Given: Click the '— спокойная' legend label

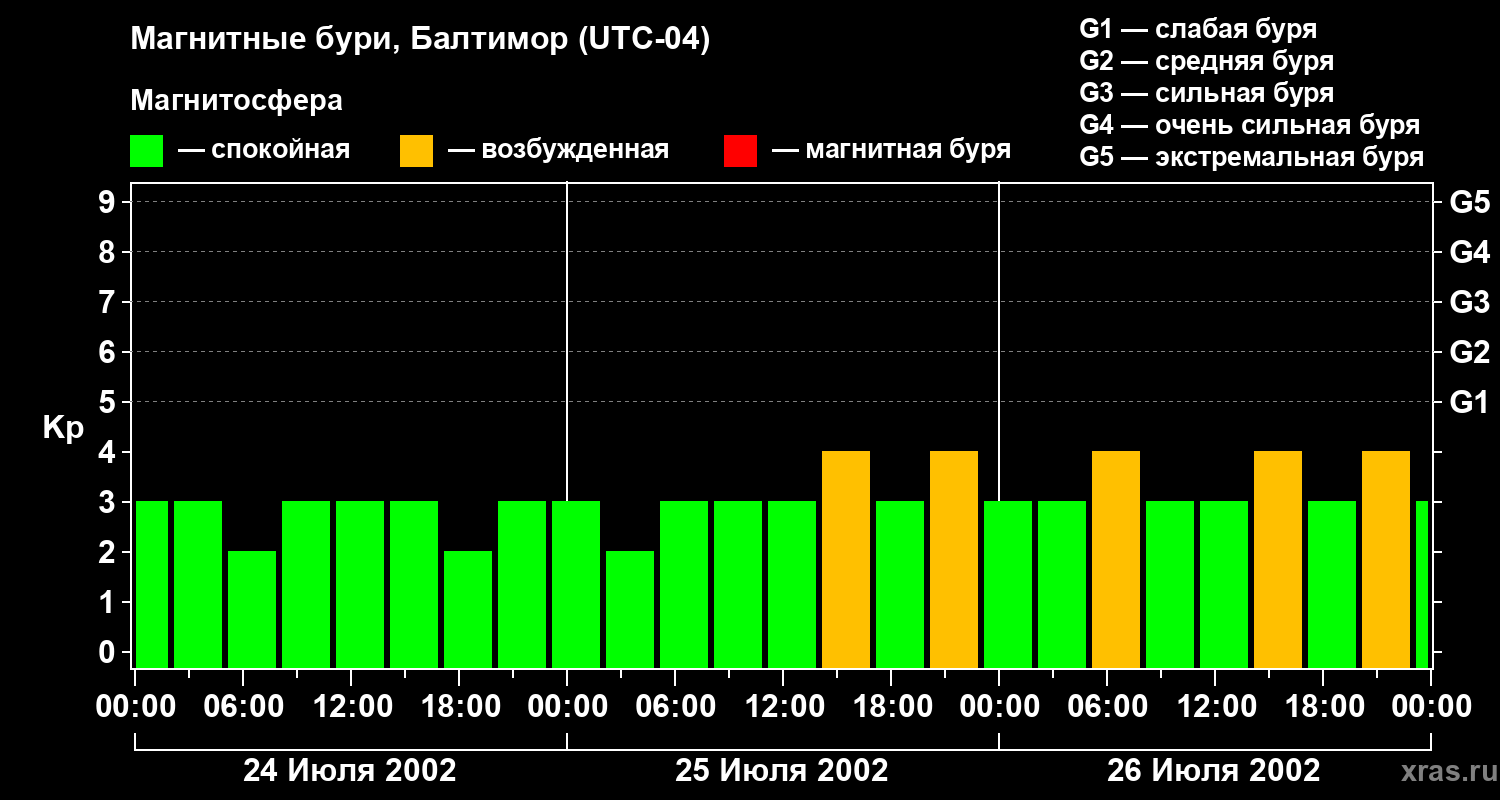Looking at the screenshot, I should pos(264,150).
